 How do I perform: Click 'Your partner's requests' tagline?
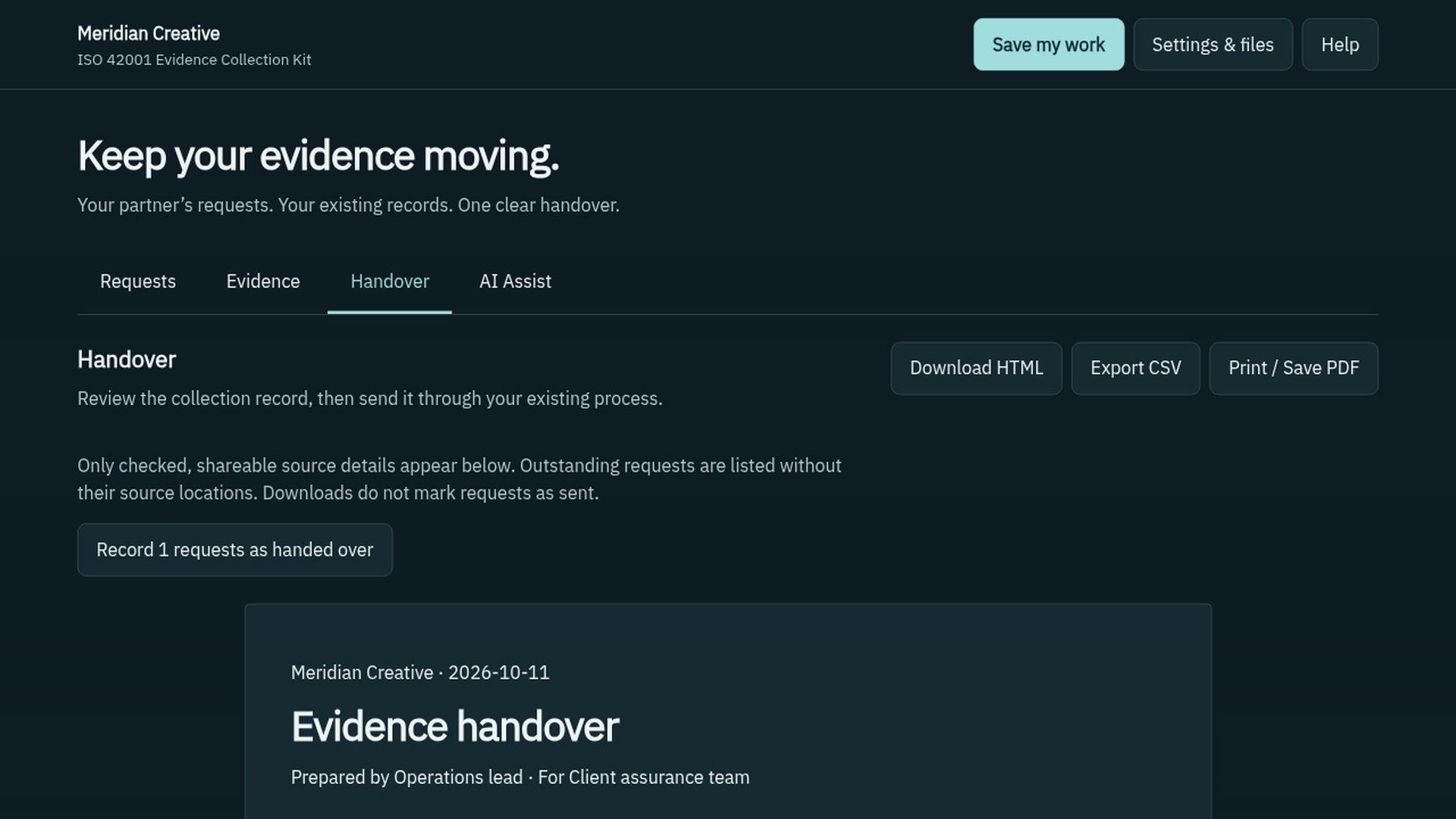[348, 206]
